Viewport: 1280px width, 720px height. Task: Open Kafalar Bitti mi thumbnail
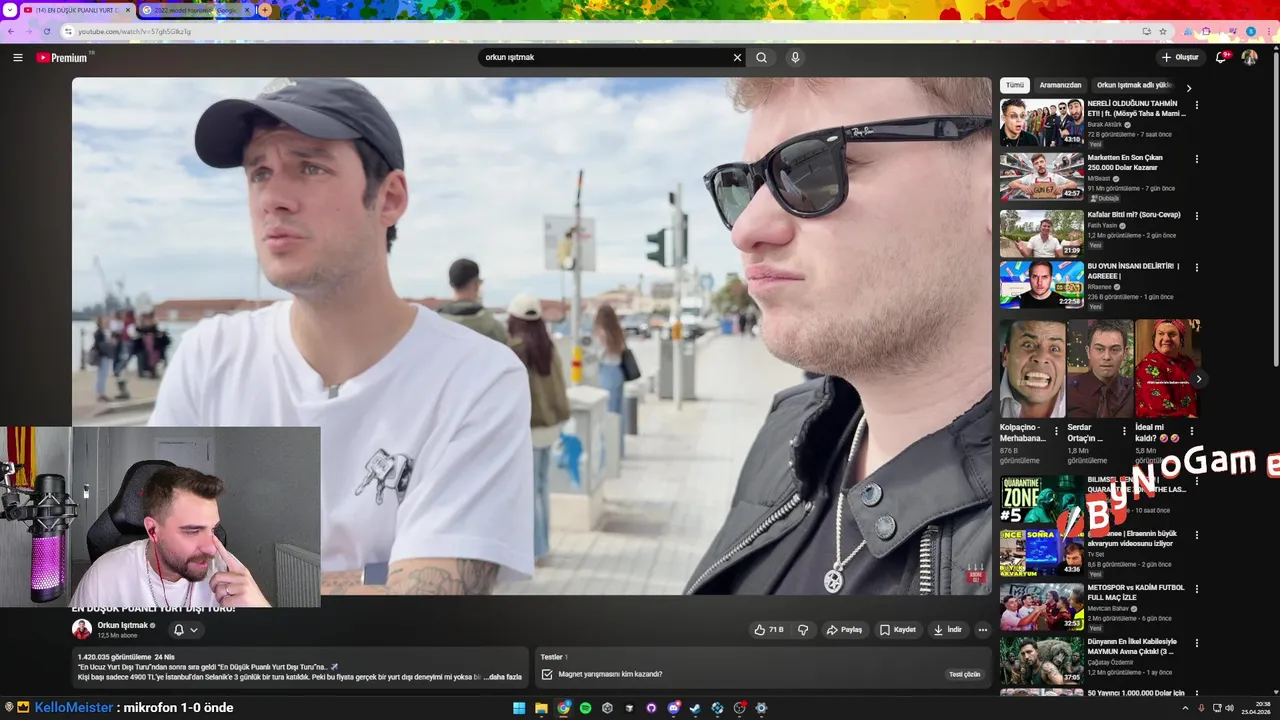[1042, 233]
